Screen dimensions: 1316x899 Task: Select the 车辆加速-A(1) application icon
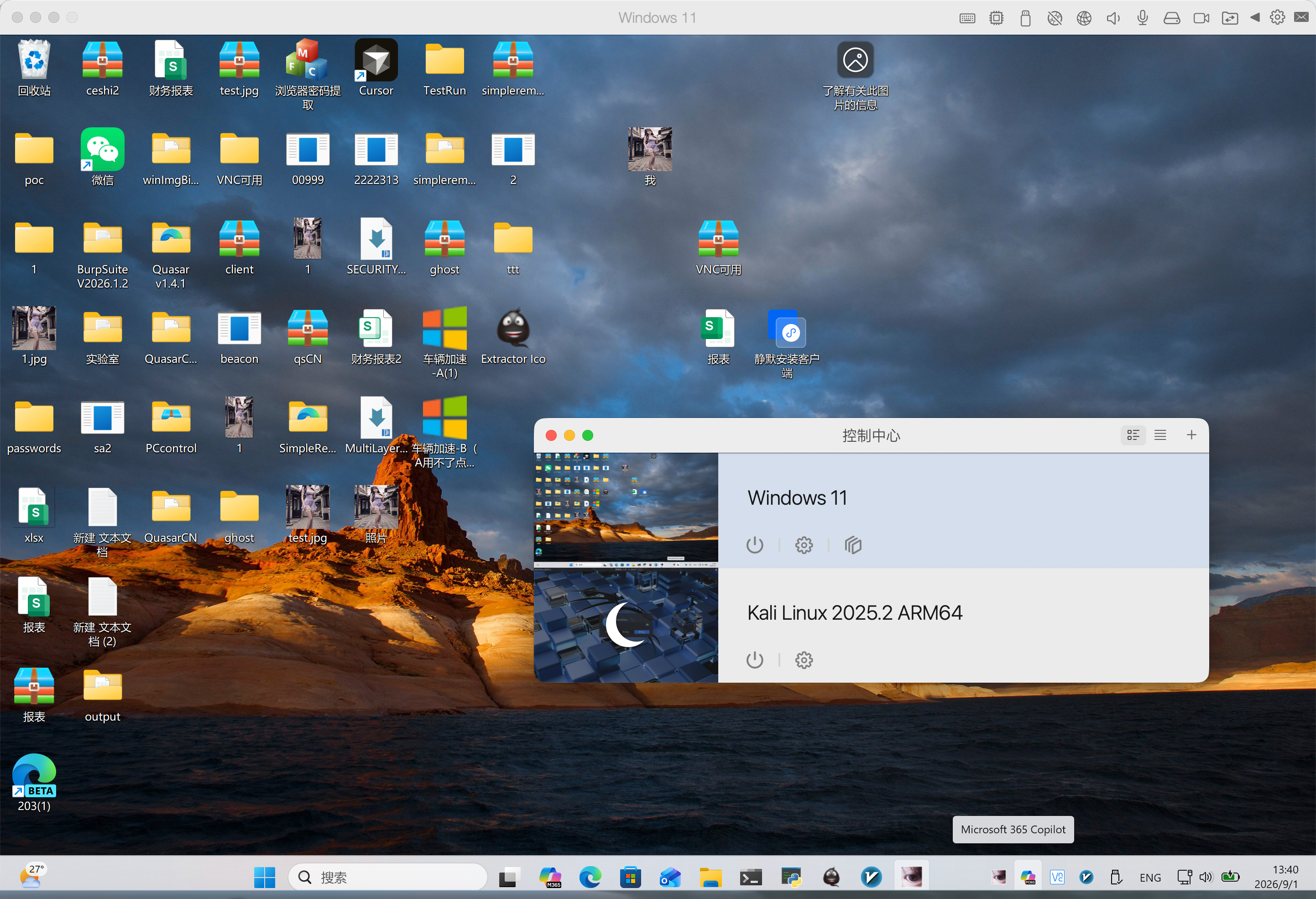point(444,343)
